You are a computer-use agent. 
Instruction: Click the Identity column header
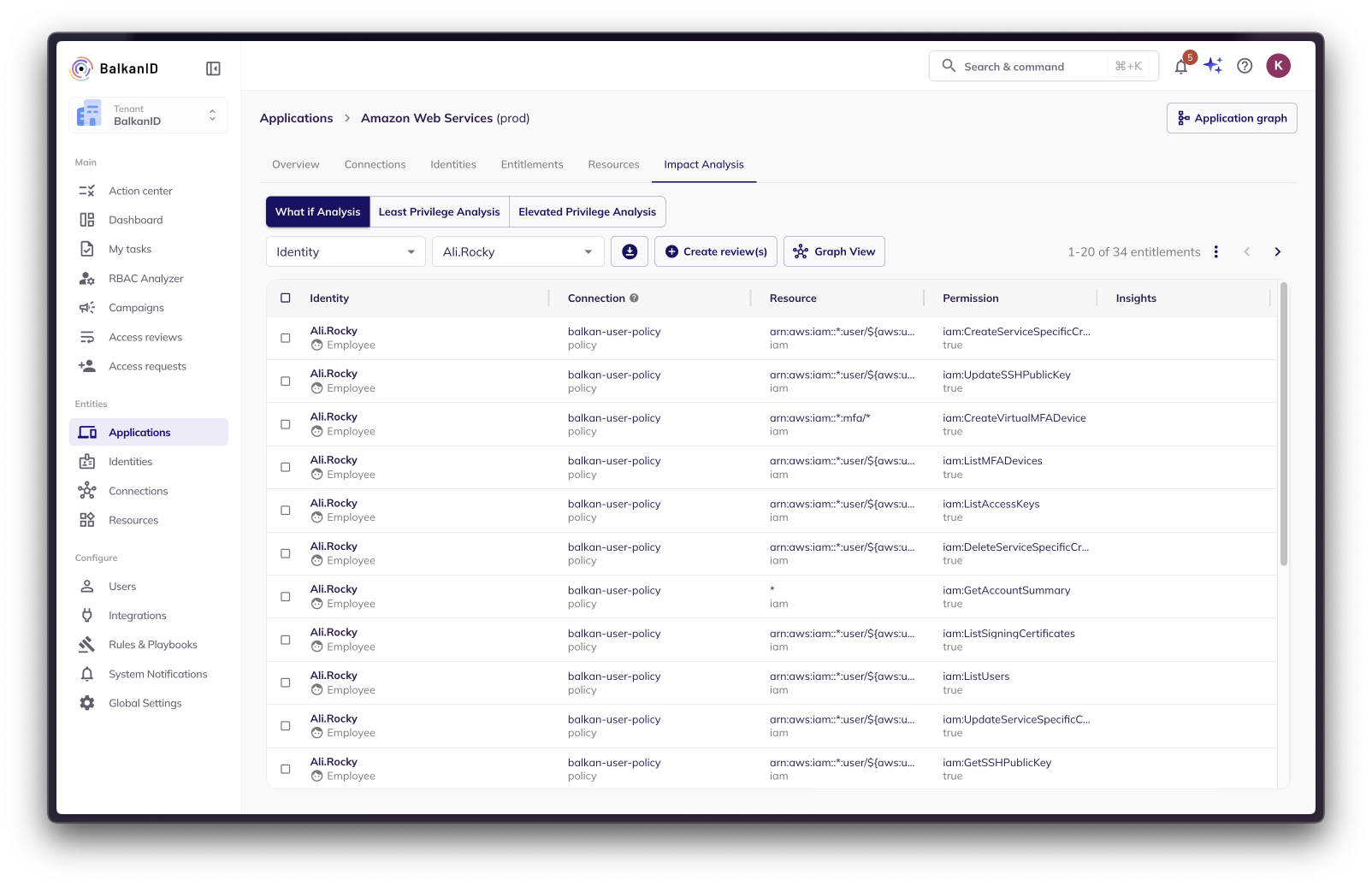click(329, 298)
